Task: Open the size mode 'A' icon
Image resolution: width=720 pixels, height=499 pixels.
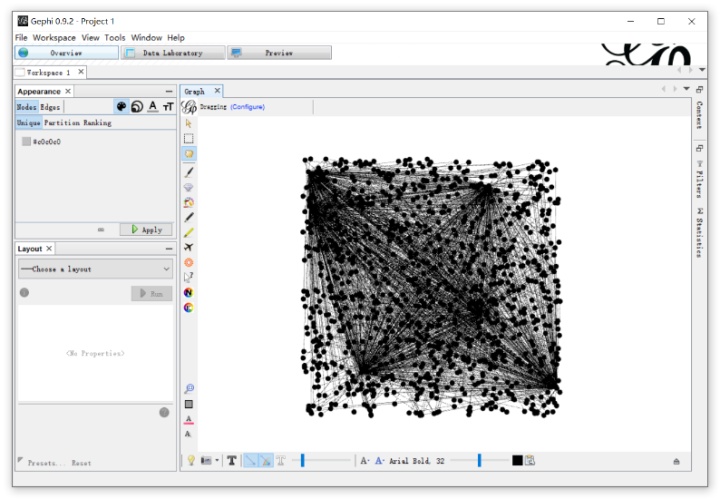Action: pos(365,460)
